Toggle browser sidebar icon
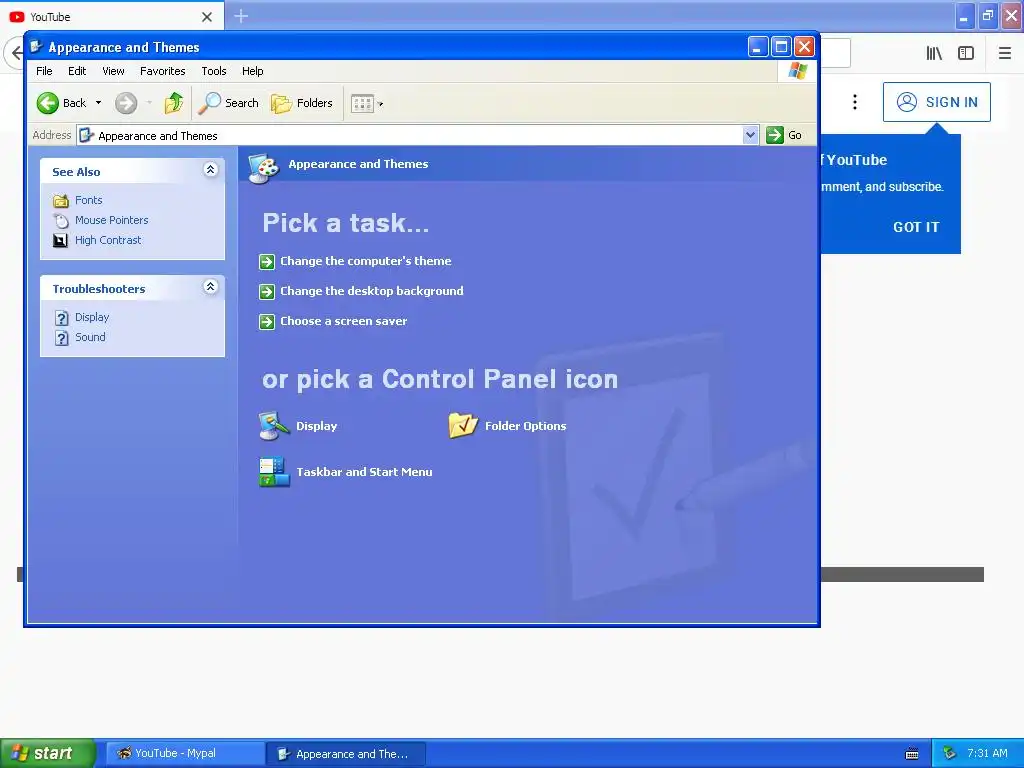Screen dimensions: 1024x768 (x=966, y=54)
